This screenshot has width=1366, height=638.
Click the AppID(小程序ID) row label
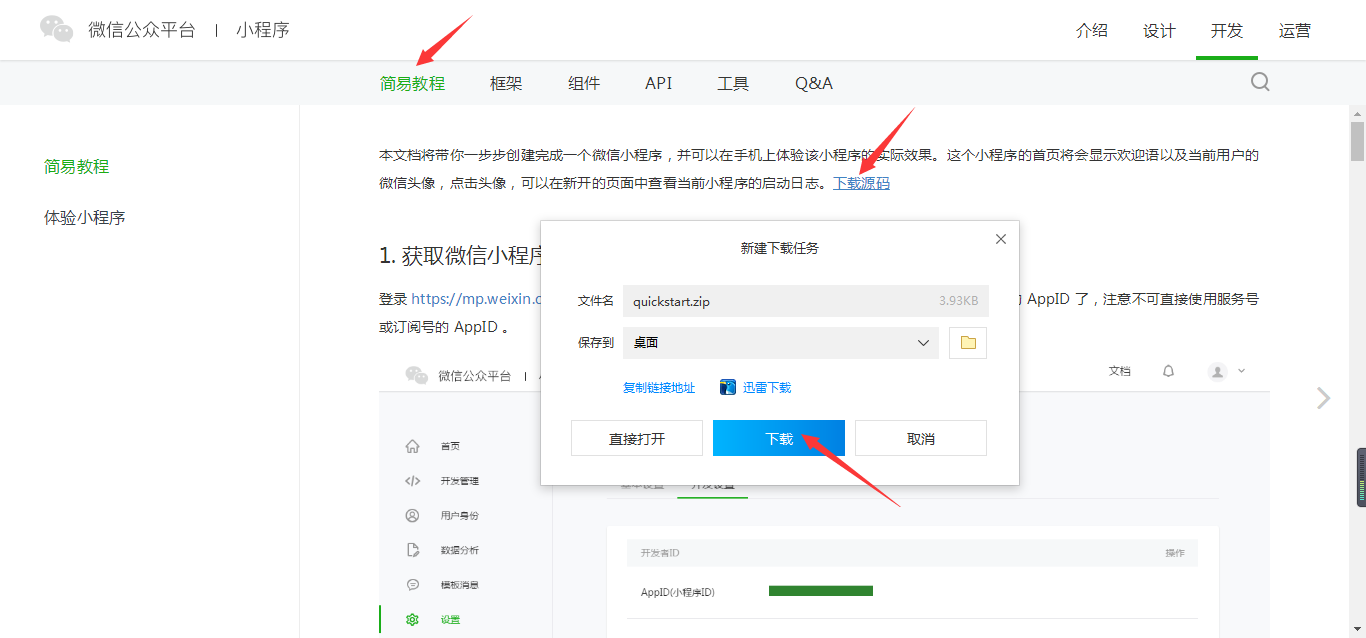click(x=678, y=592)
